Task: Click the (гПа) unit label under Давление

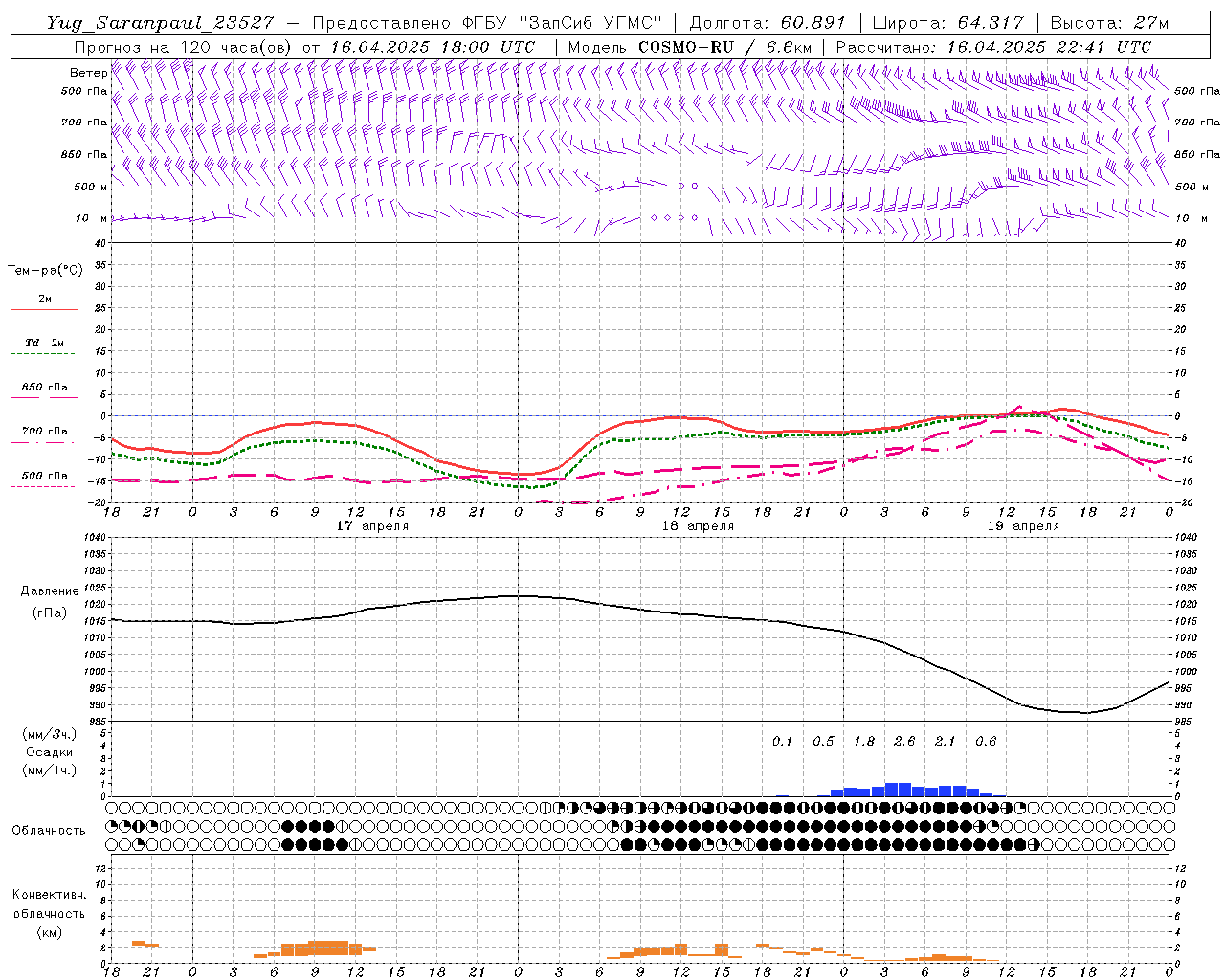Action: click(x=50, y=612)
